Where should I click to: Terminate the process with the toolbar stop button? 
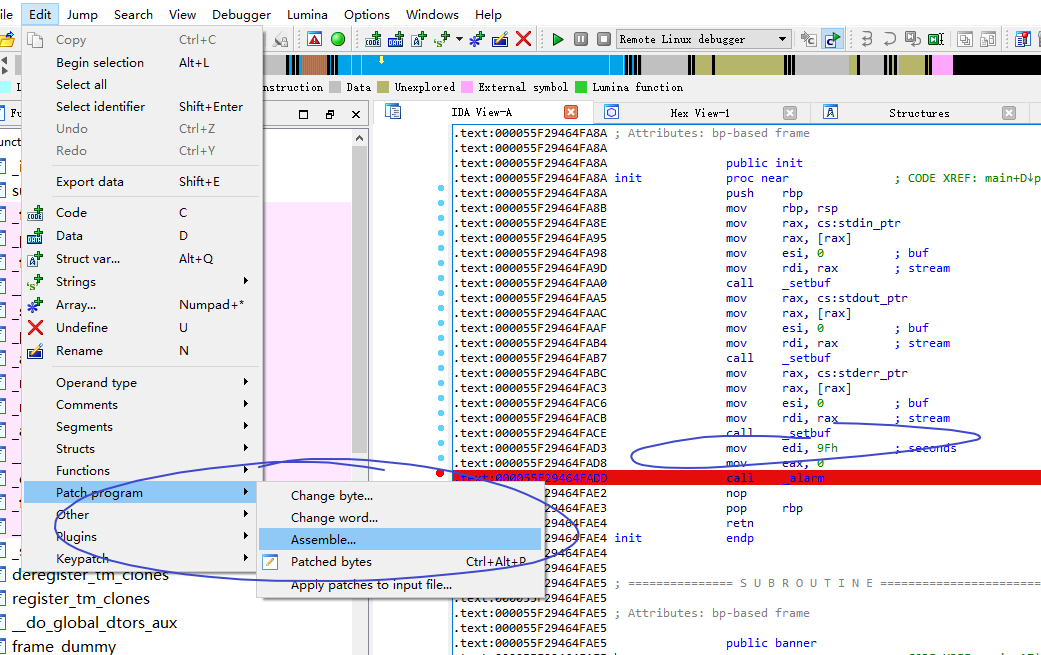603,39
